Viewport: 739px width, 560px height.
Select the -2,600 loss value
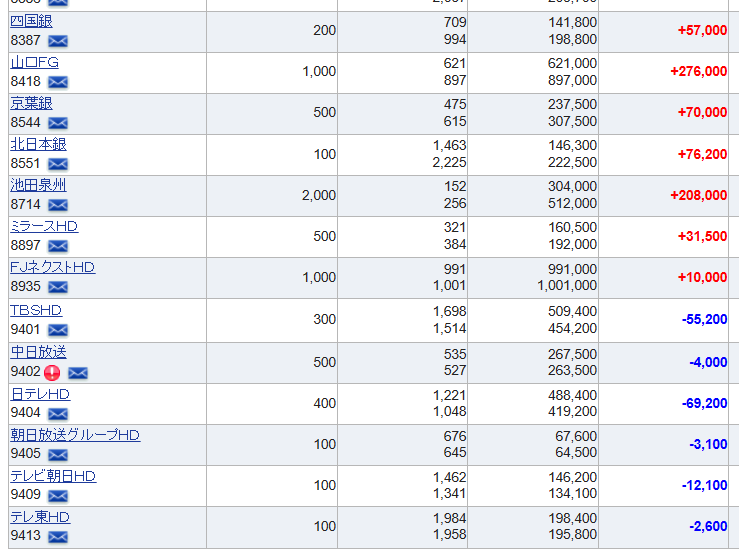[x=708, y=526]
